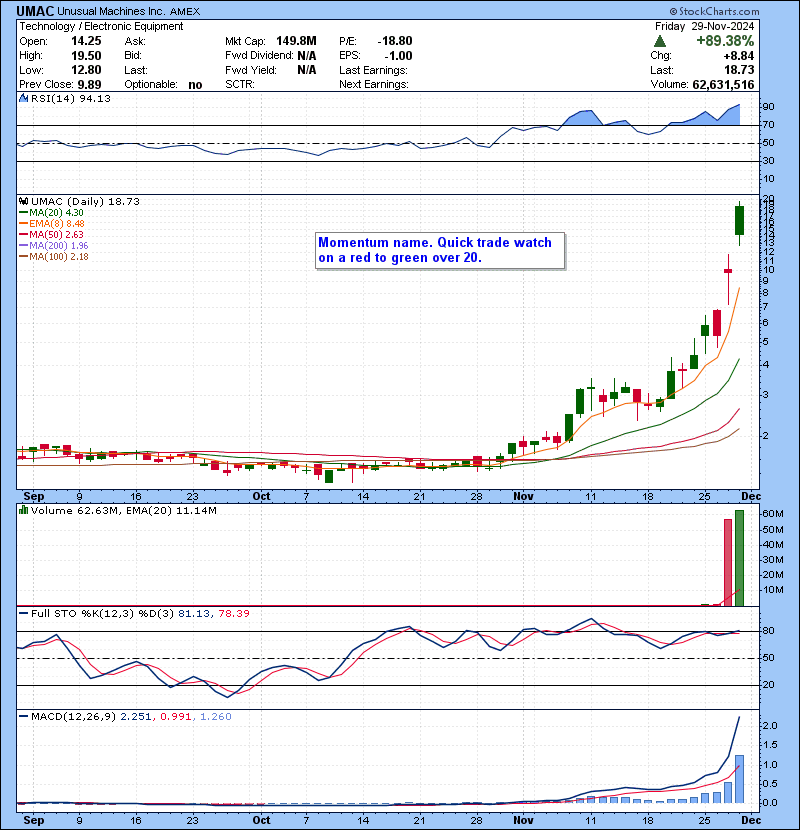Click the latest large green candlestick near 18
800x830 pixels.
pyautogui.click(x=740, y=220)
